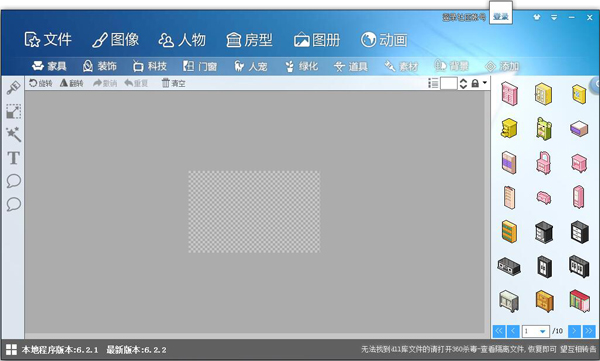
Task: Pick the black two-door wardrobe thumbnail
Action: coord(544,266)
